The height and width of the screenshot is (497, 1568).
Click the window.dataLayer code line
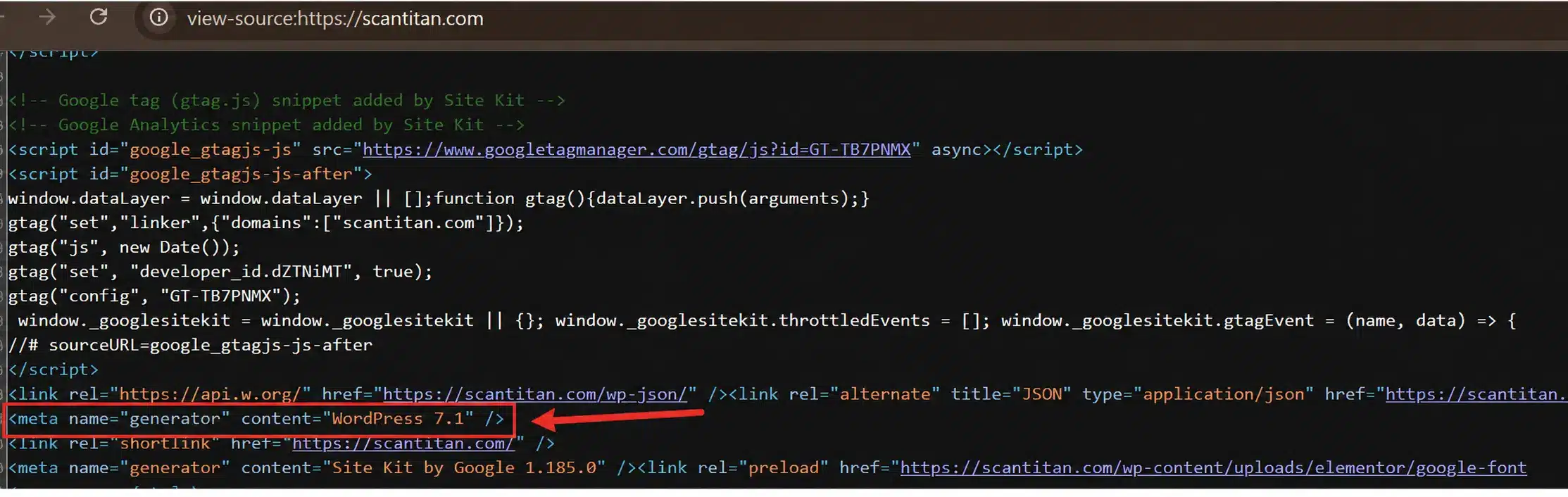439,199
